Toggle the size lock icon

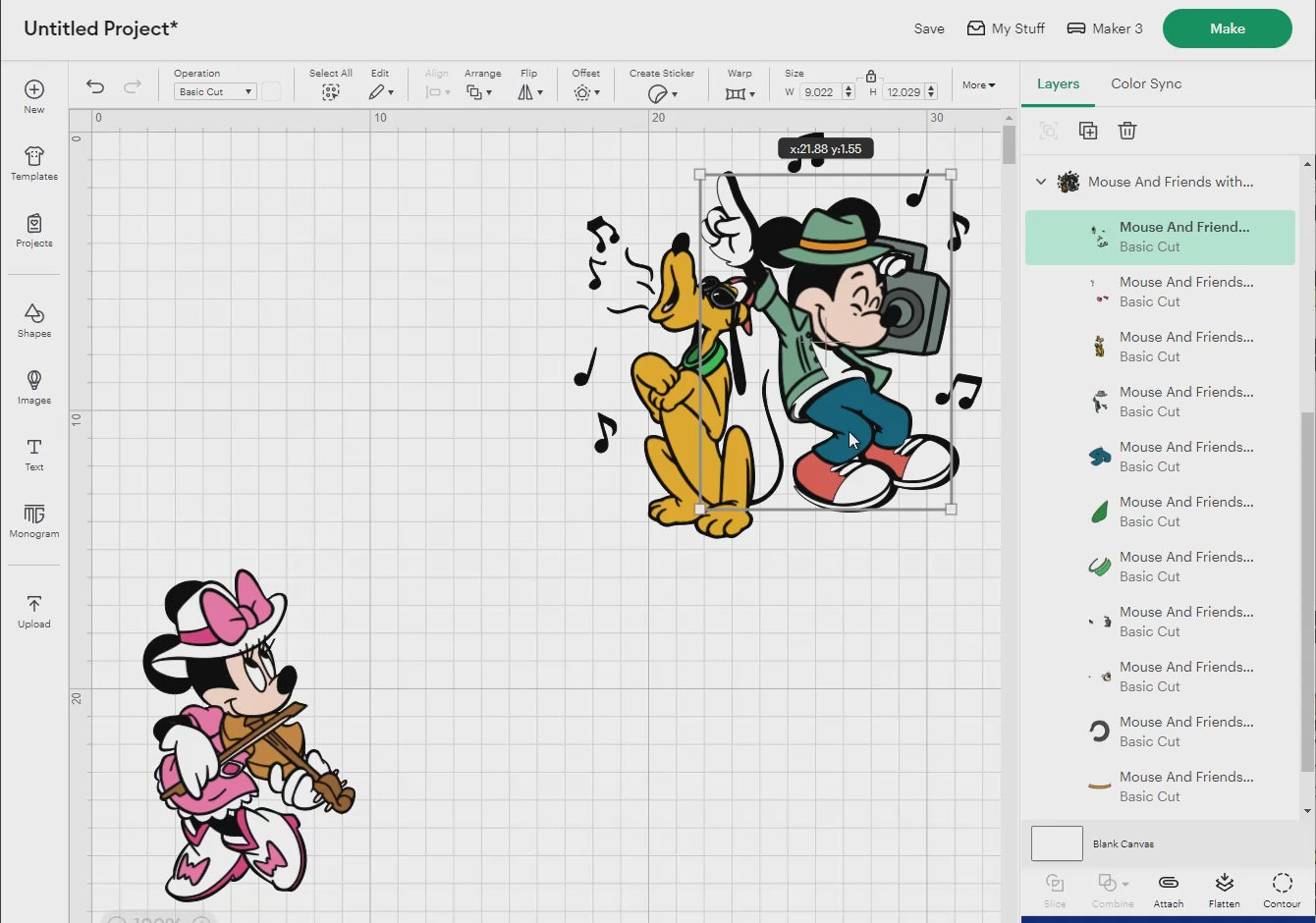coord(871,76)
